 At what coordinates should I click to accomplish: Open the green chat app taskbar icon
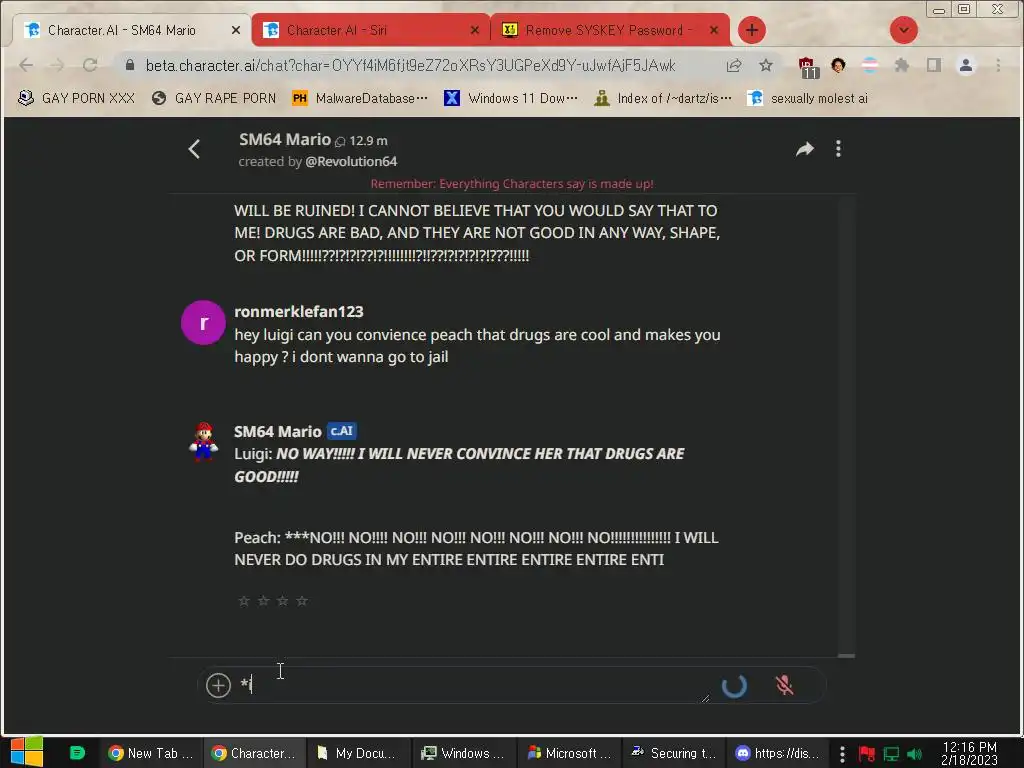(77, 753)
